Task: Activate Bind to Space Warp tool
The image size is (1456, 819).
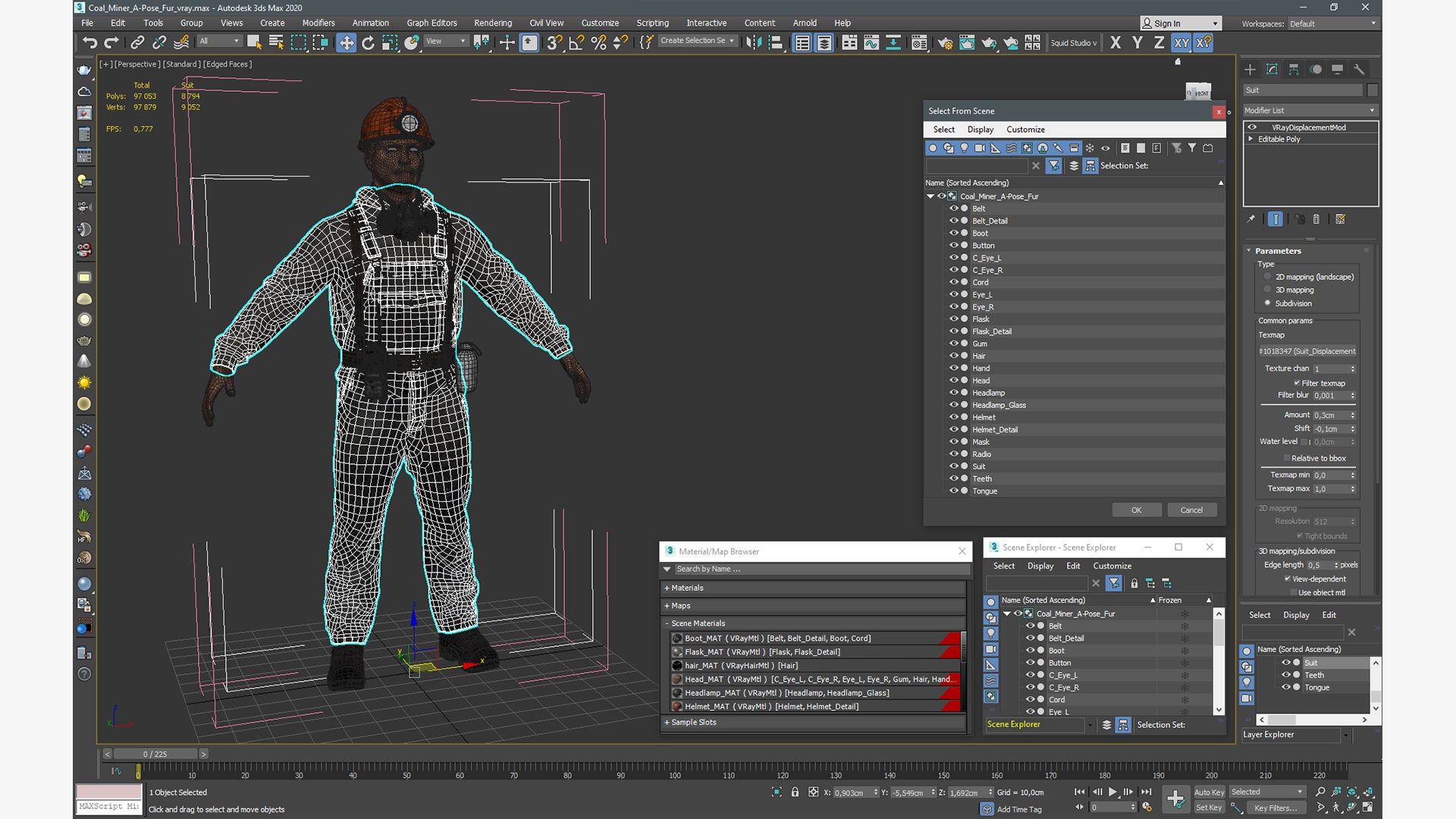Action: point(181,42)
